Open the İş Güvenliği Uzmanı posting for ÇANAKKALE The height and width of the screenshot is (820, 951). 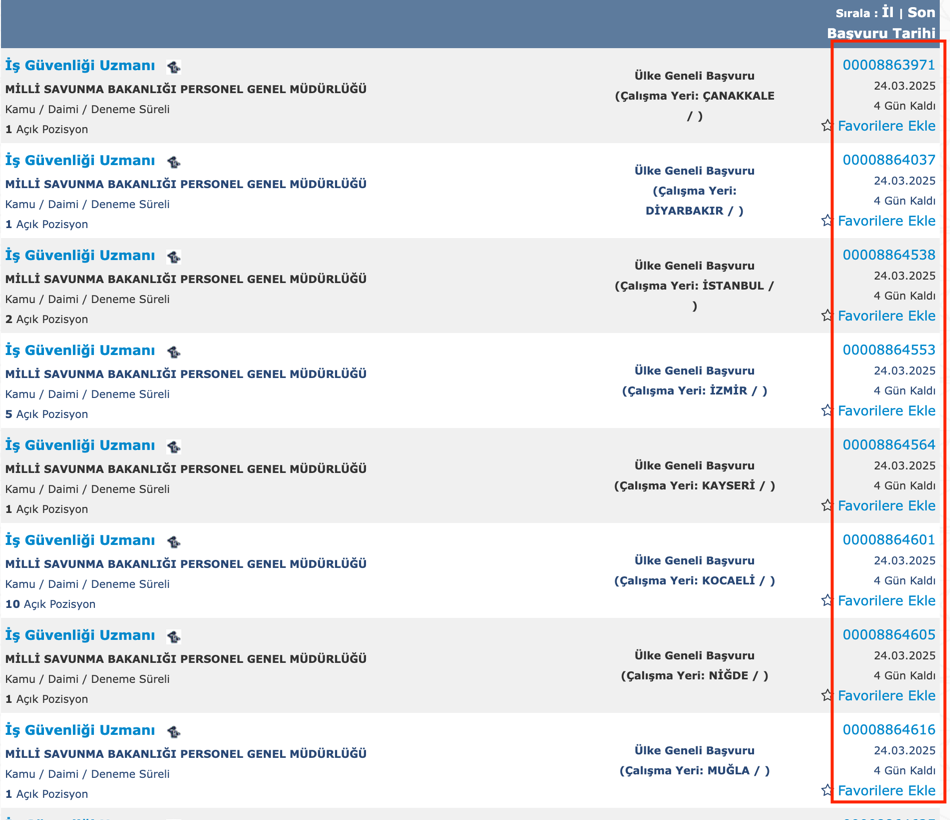pos(80,65)
